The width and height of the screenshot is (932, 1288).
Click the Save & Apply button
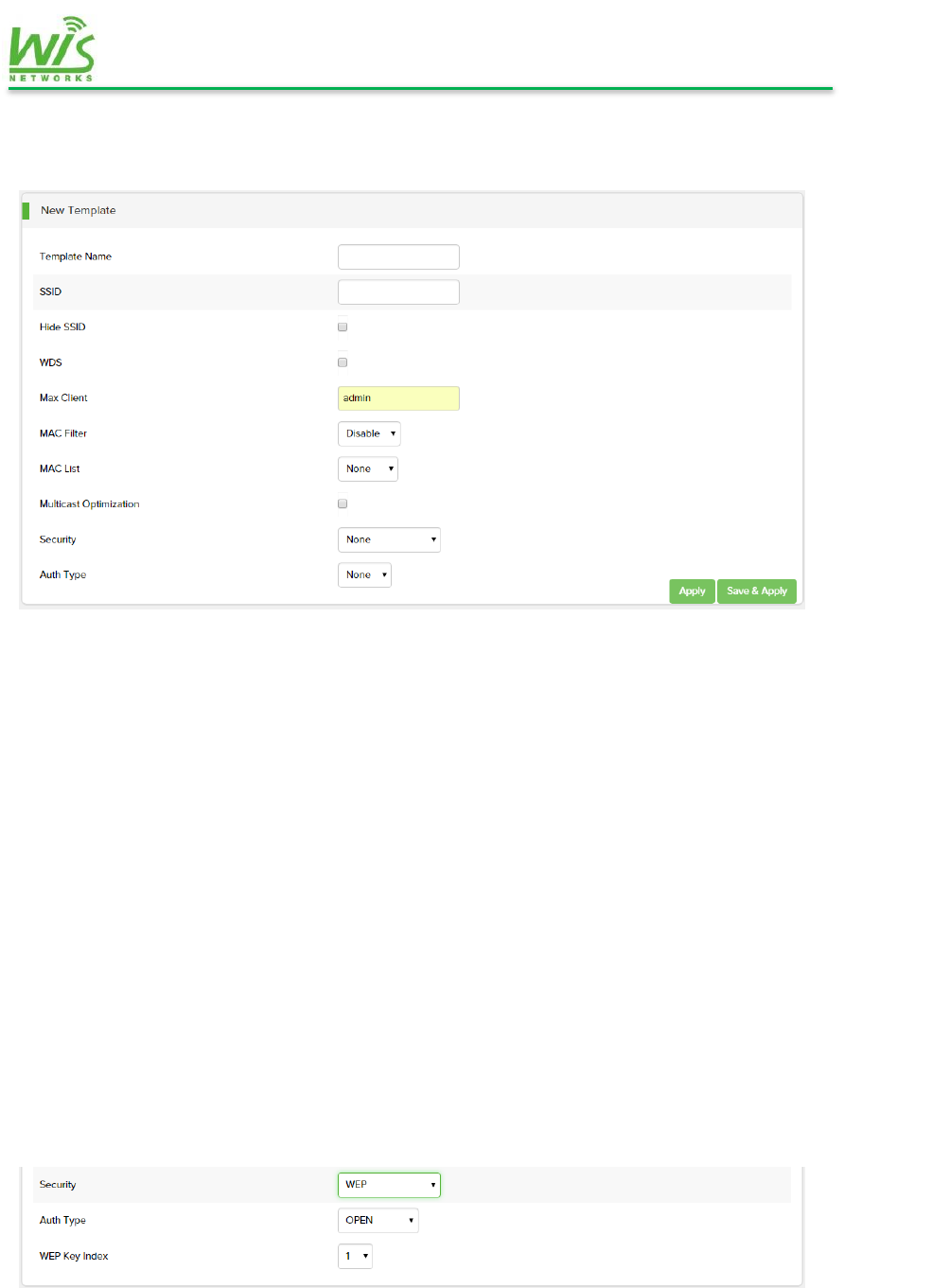pyautogui.click(x=757, y=591)
